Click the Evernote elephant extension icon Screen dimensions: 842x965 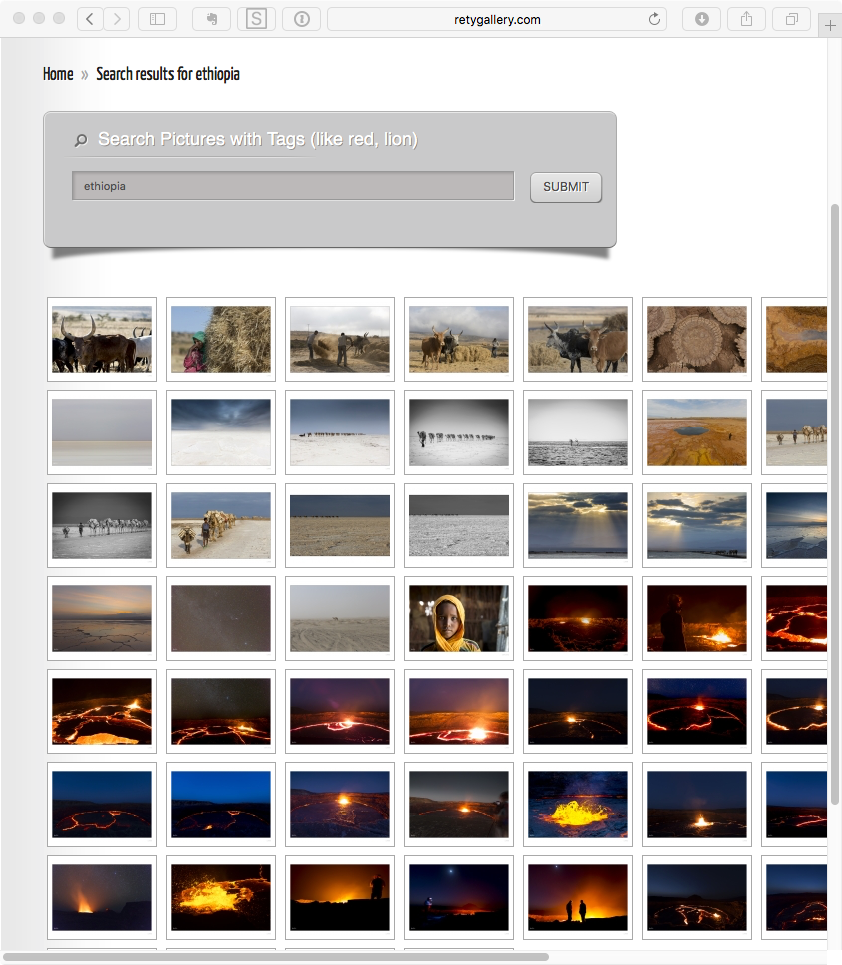tap(211, 19)
